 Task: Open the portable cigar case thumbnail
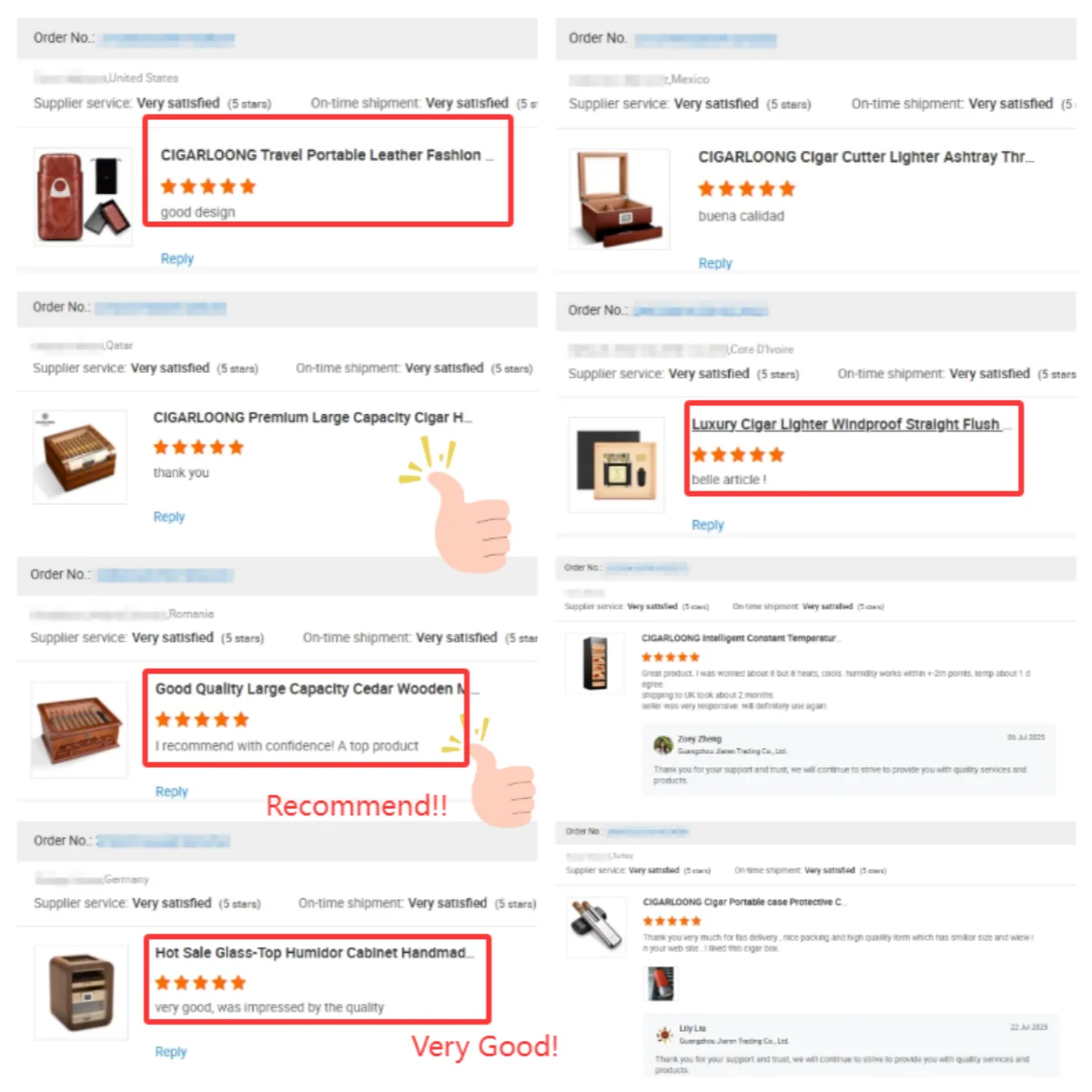coord(596,926)
